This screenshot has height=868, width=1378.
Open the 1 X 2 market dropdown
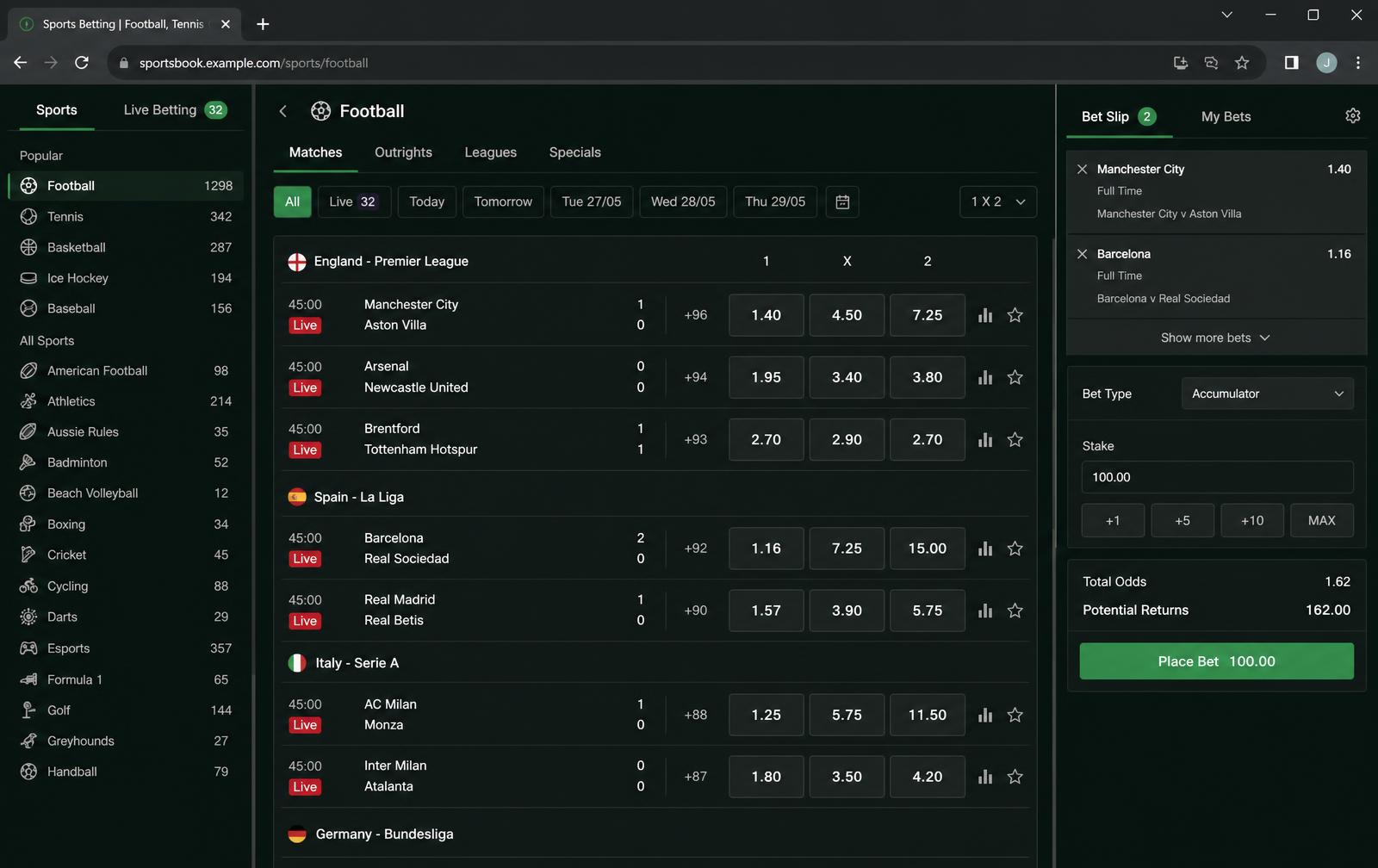tap(998, 201)
